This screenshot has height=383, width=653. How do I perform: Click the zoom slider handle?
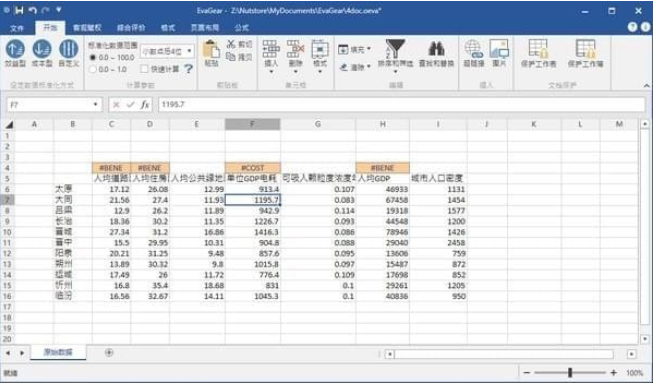(x=570, y=373)
